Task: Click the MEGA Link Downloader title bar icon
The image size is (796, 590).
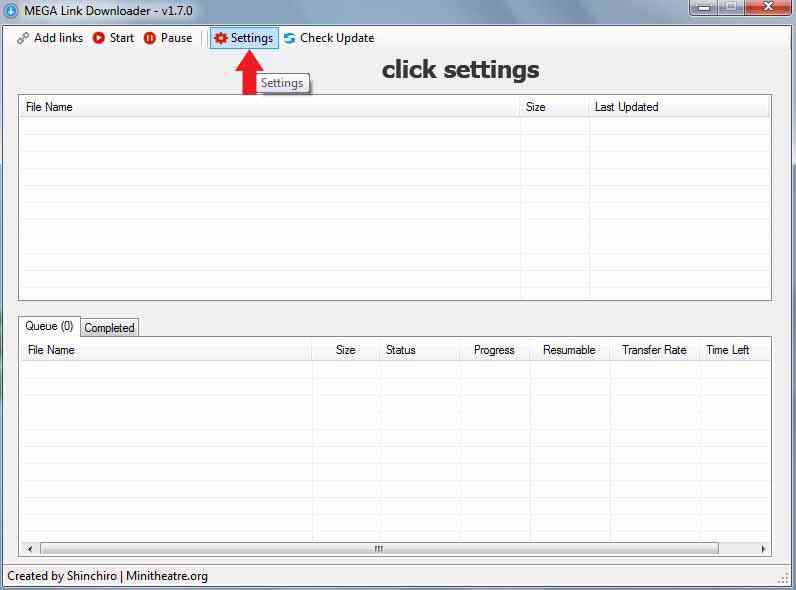Action: [x=10, y=10]
